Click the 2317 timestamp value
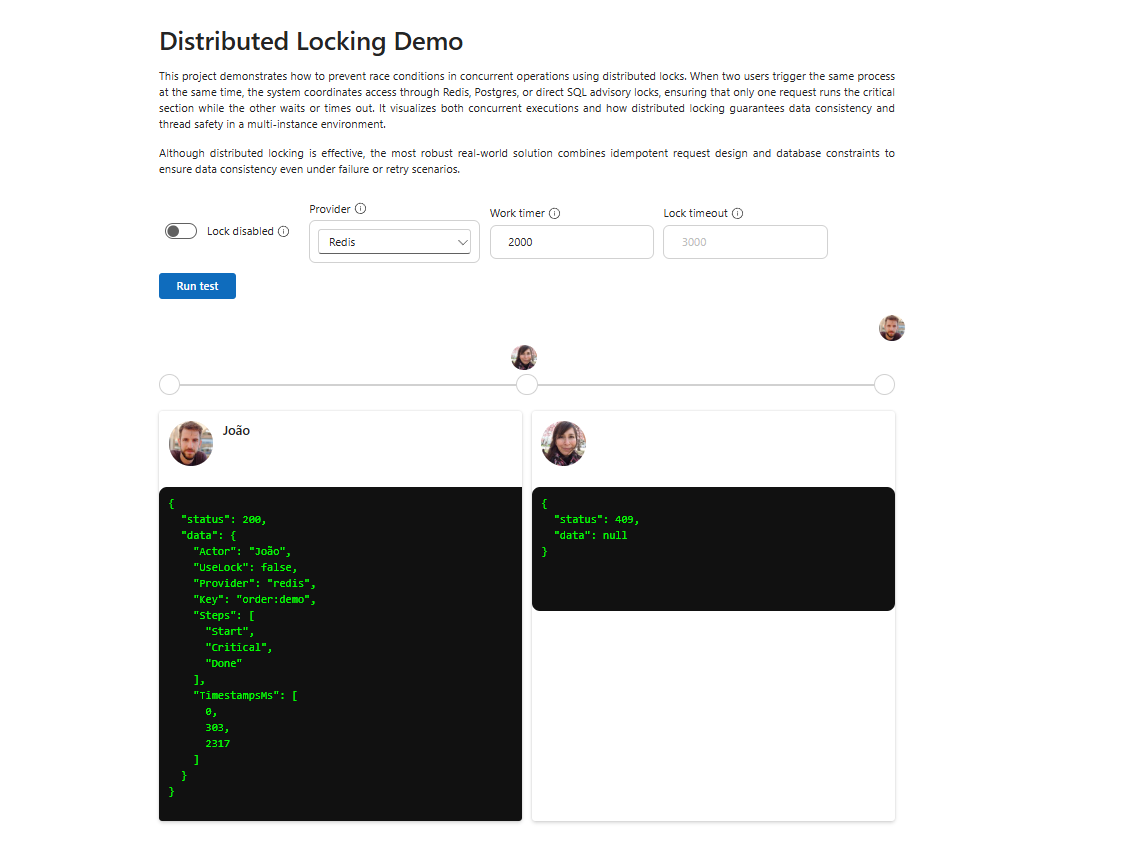 click(x=218, y=743)
